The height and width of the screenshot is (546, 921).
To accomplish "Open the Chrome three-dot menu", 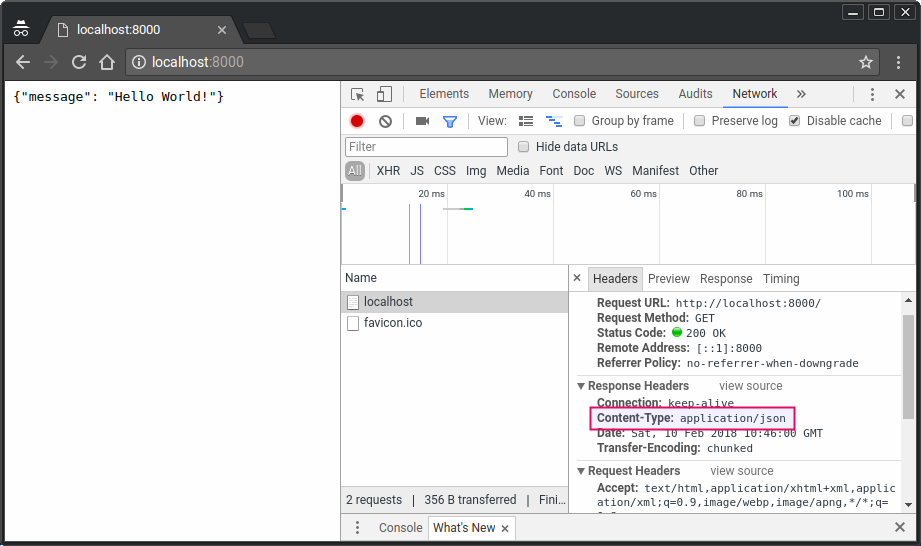I will [x=898, y=62].
